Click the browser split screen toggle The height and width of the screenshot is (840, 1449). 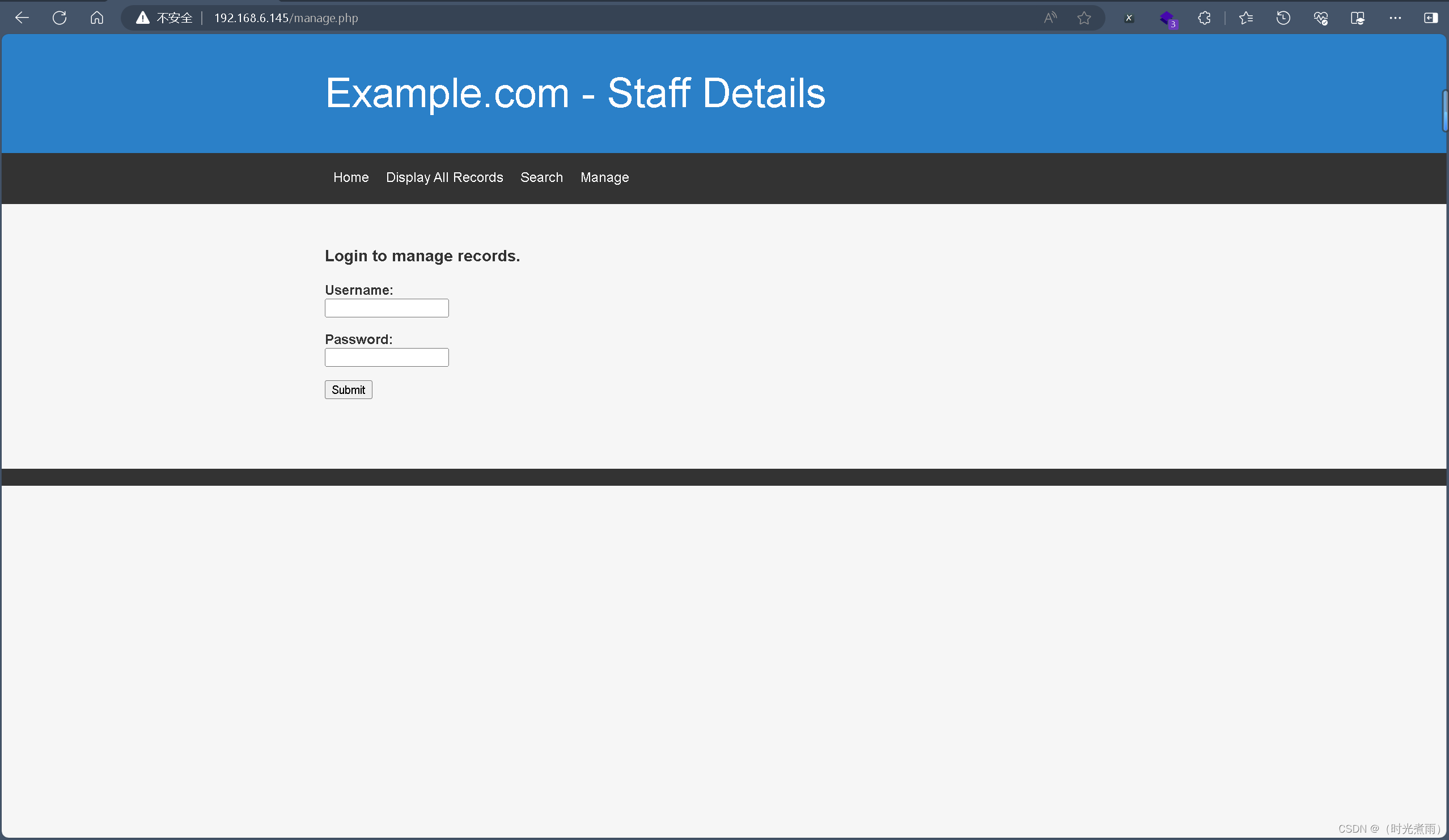point(1431,17)
